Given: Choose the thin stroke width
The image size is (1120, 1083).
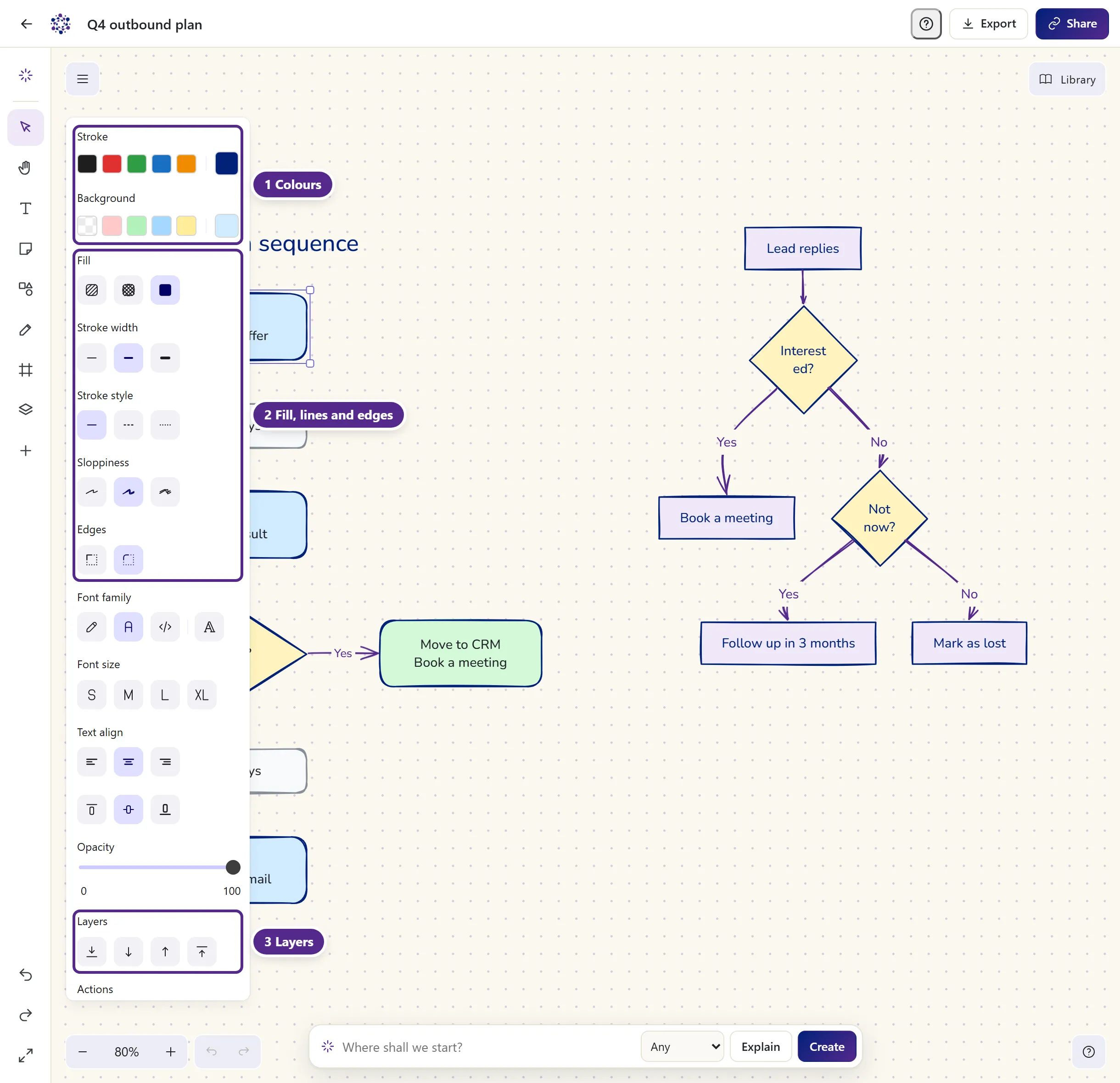Looking at the screenshot, I should [x=91, y=358].
